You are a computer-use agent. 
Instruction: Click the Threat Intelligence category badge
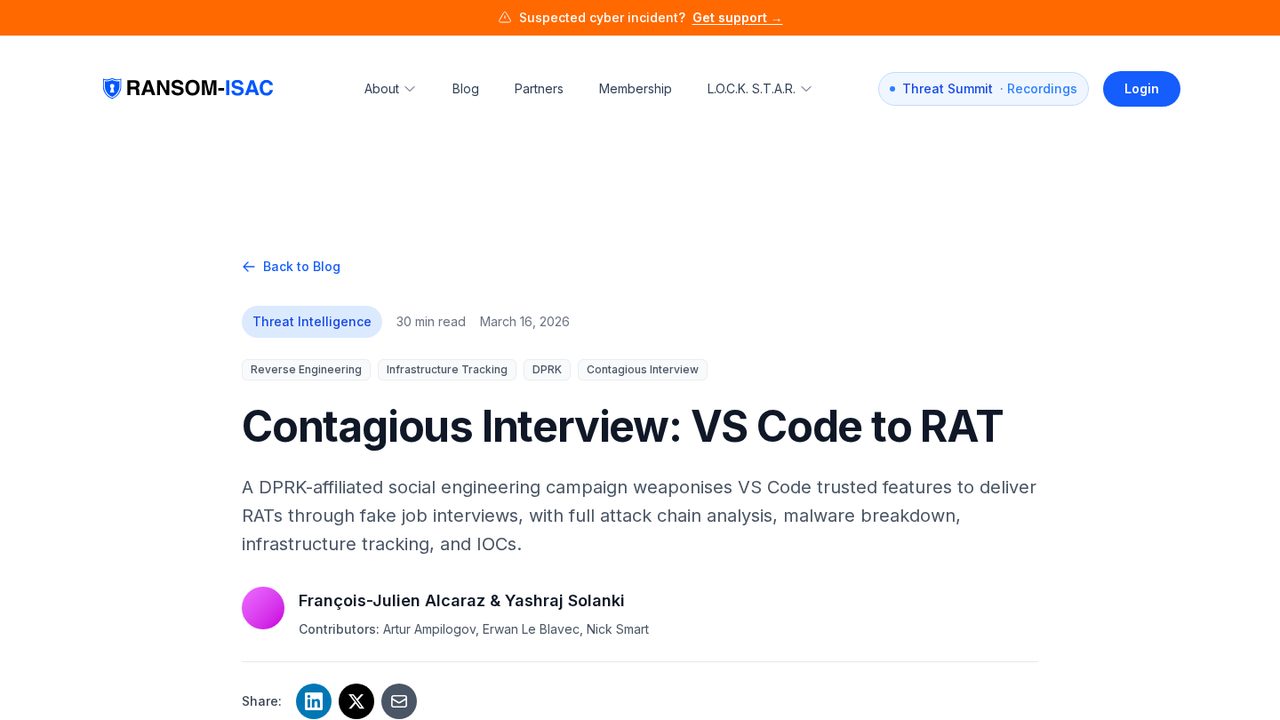[x=312, y=322]
